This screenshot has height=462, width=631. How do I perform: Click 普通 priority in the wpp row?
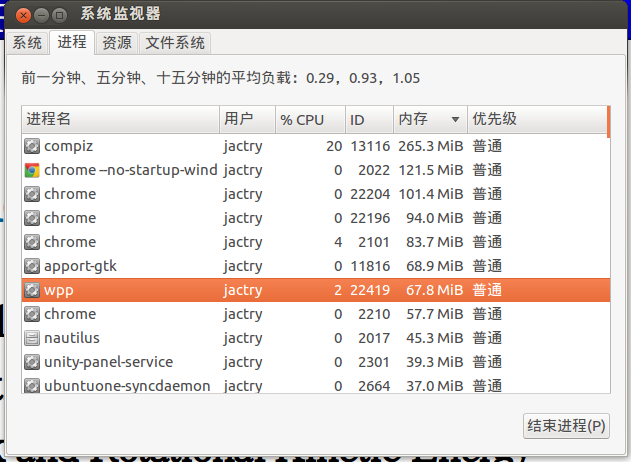[x=487, y=290]
